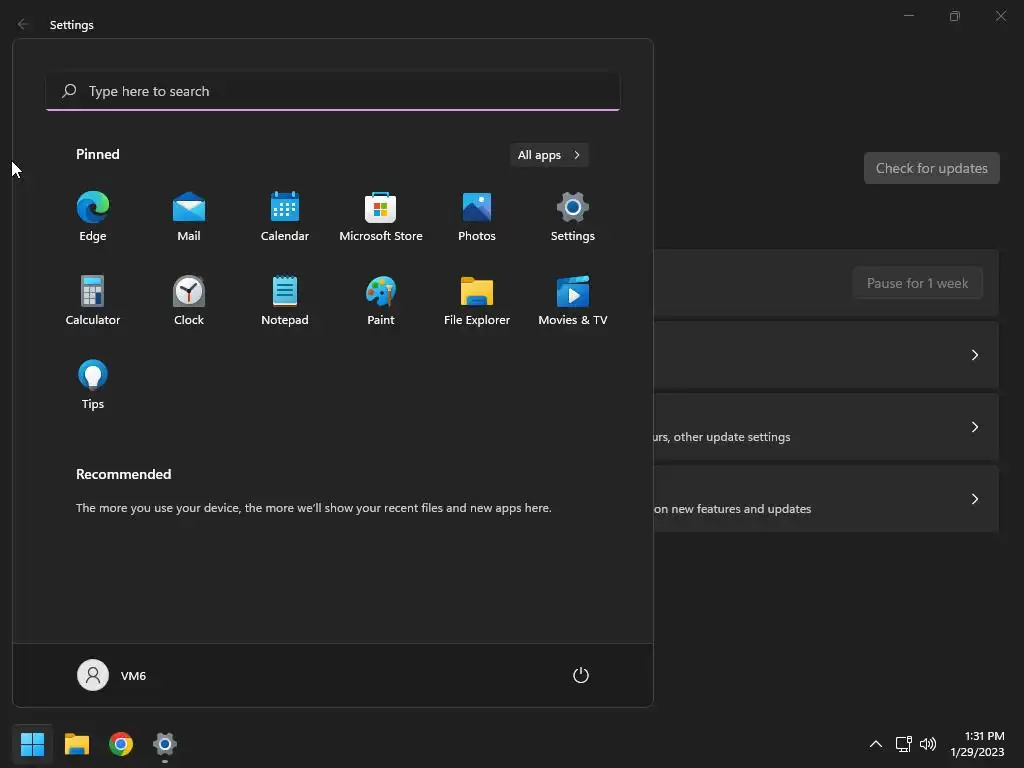
Task: Launch Google Chrome from the taskbar
Action: point(121,744)
